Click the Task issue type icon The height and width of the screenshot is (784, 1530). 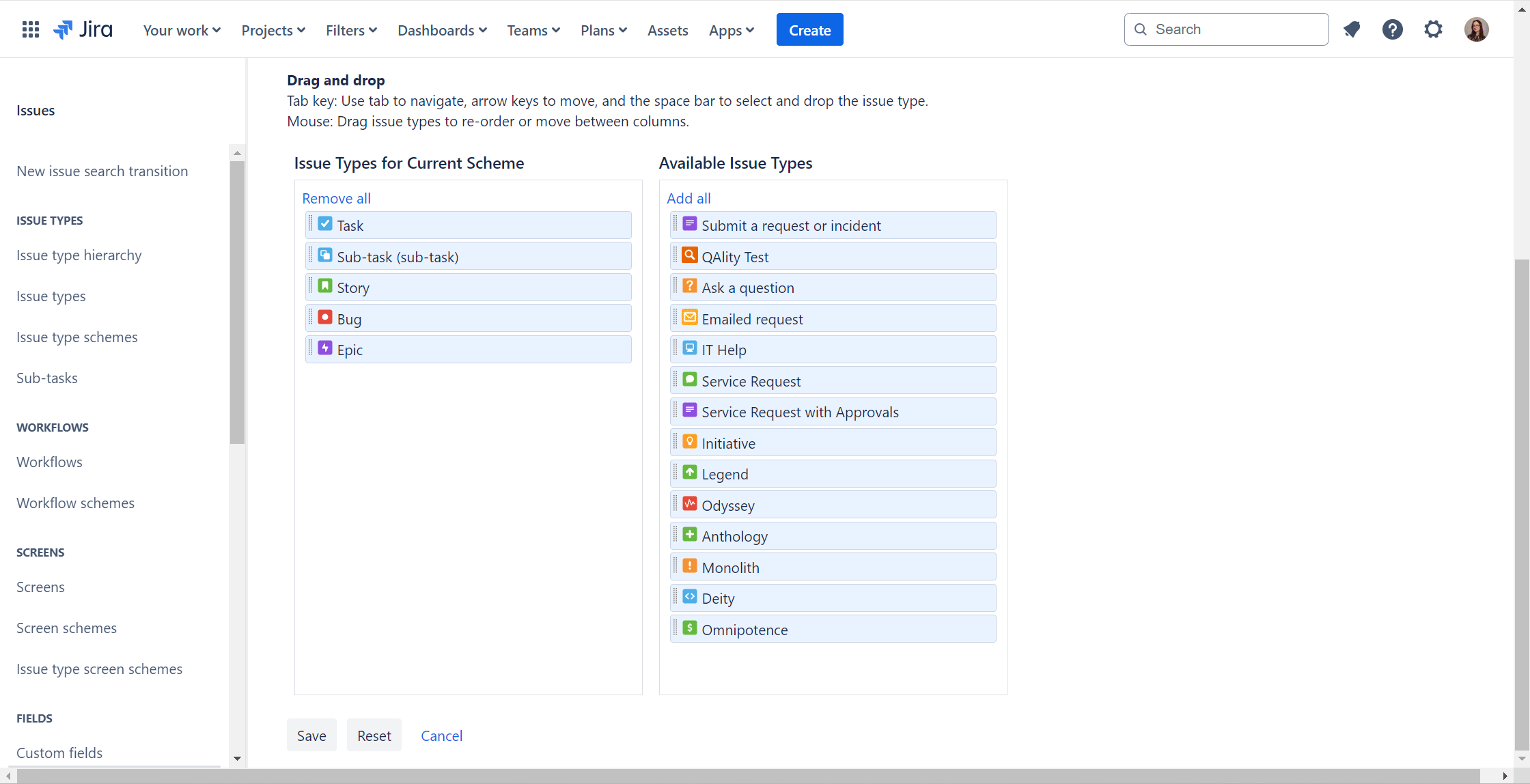point(324,223)
